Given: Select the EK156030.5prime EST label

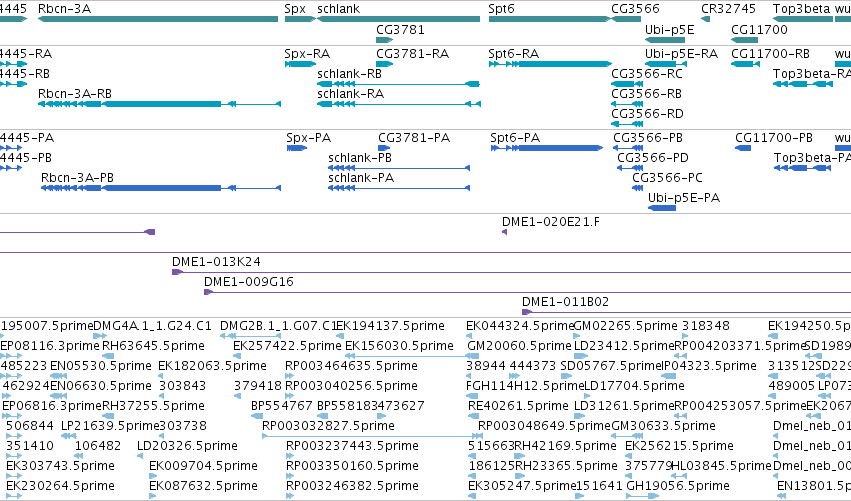Looking at the screenshot, I should 399,346.
